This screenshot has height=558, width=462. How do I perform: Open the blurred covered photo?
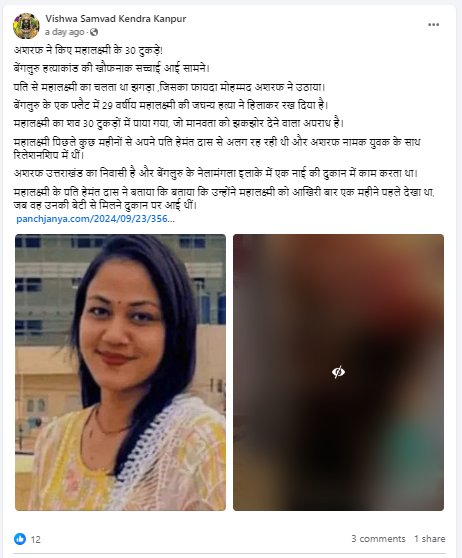[x=338, y=372]
